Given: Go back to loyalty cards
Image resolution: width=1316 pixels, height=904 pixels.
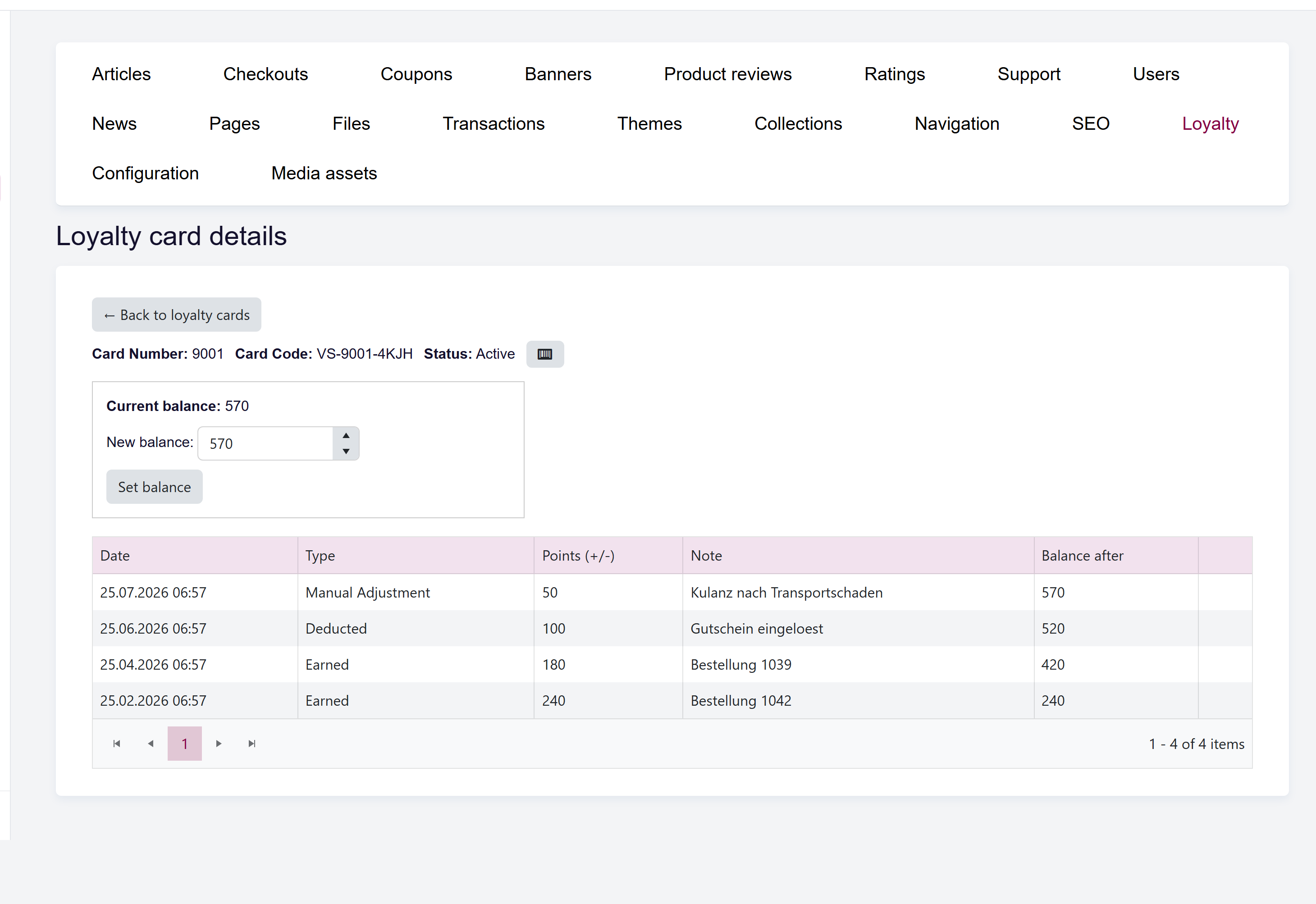Looking at the screenshot, I should click(176, 315).
